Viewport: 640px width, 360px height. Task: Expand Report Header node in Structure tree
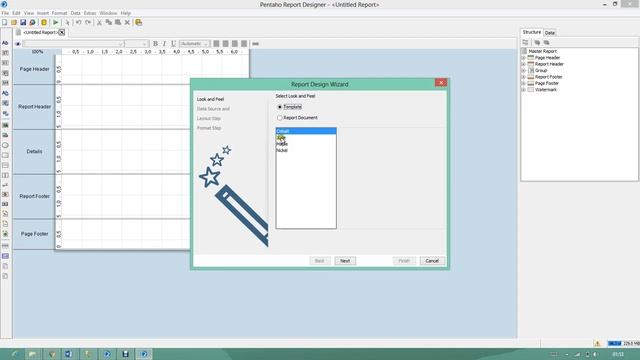point(524,64)
